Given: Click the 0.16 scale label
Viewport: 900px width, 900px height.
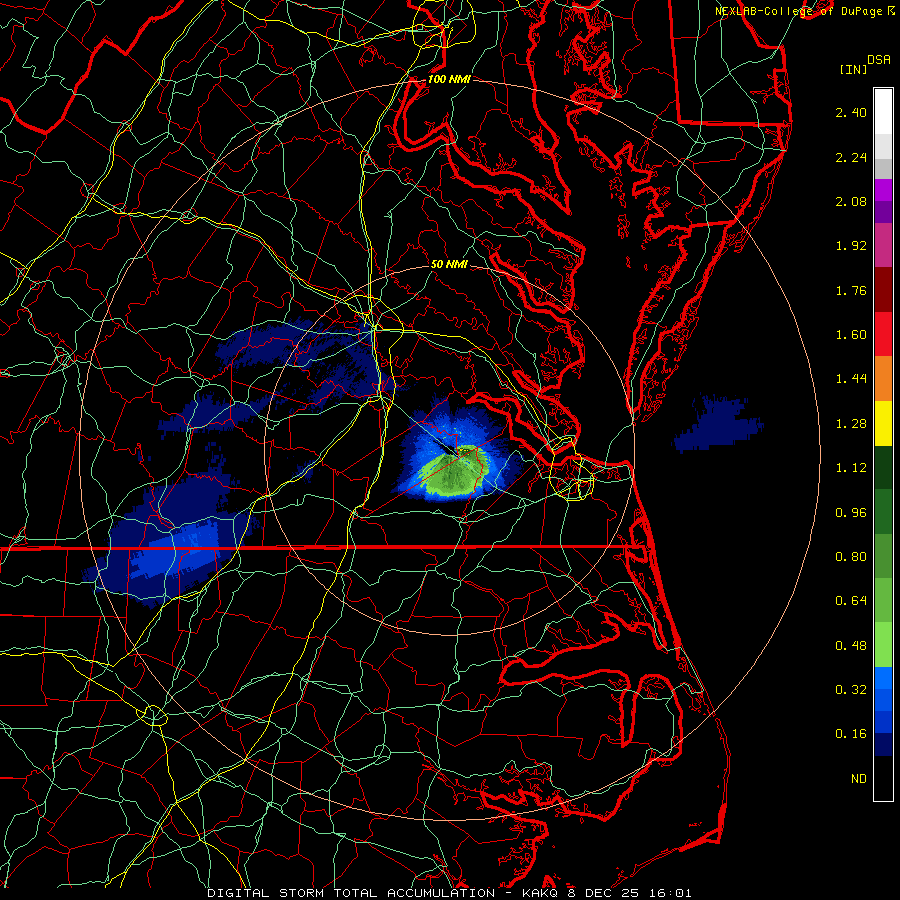Looking at the screenshot, I should [851, 734].
